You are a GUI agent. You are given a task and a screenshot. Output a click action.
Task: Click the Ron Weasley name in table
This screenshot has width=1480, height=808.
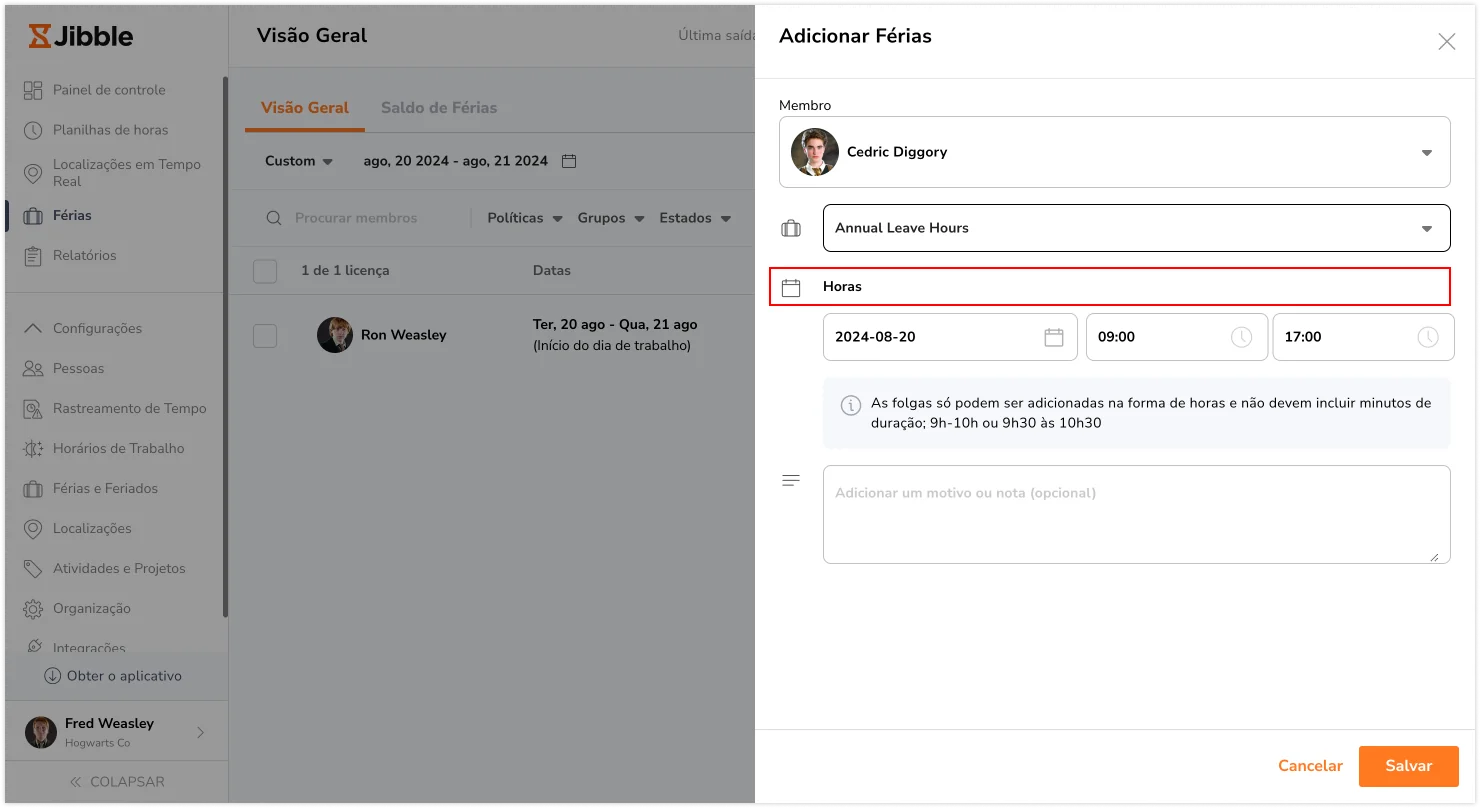click(404, 335)
